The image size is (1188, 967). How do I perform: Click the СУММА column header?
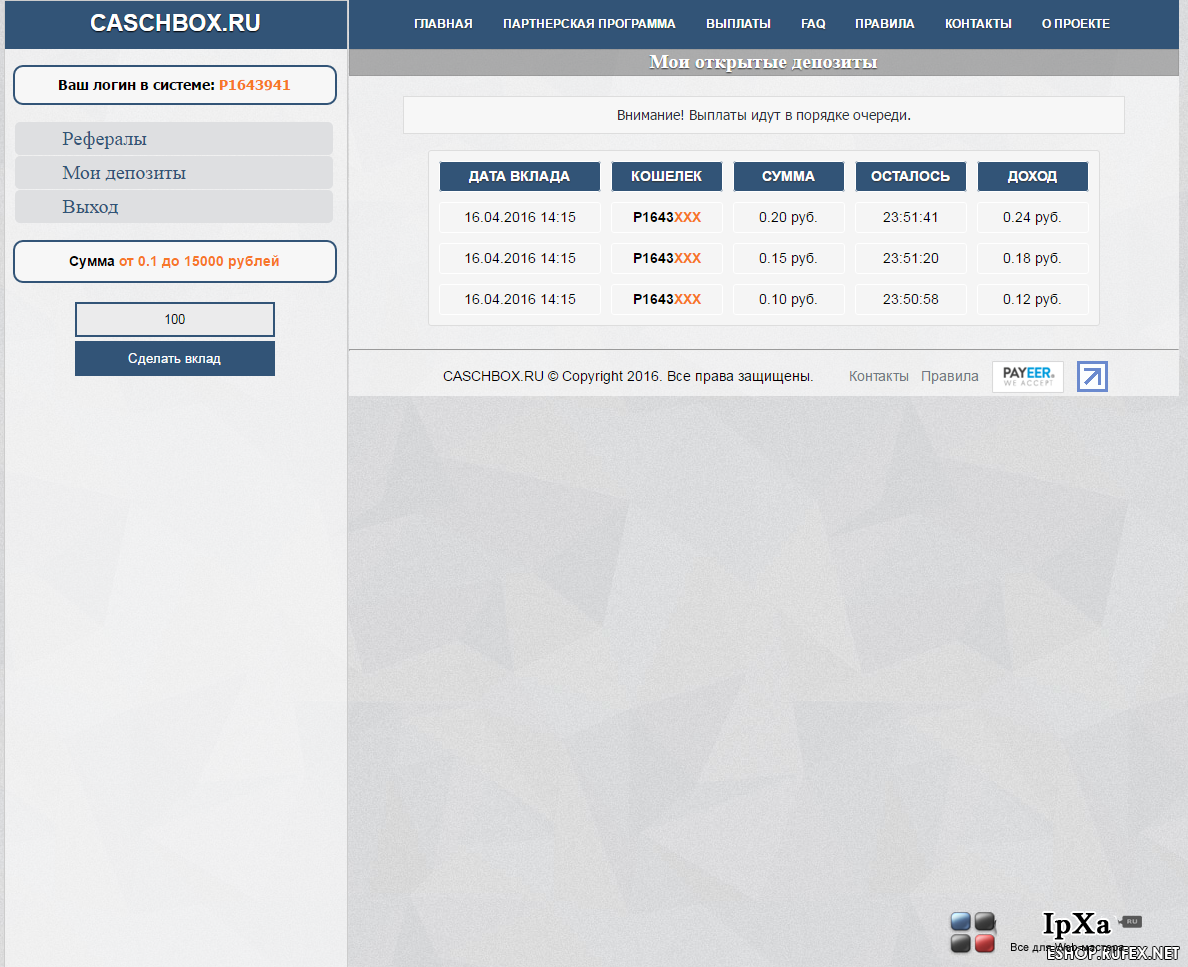(789, 177)
